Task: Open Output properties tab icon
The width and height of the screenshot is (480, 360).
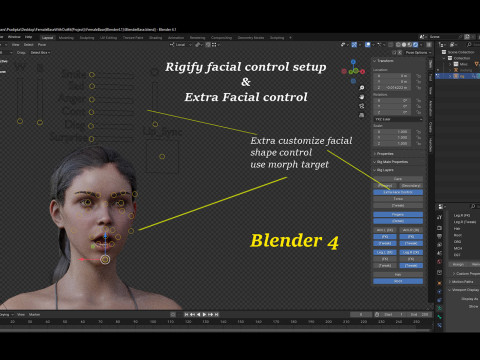Action: (x=439, y=236)
